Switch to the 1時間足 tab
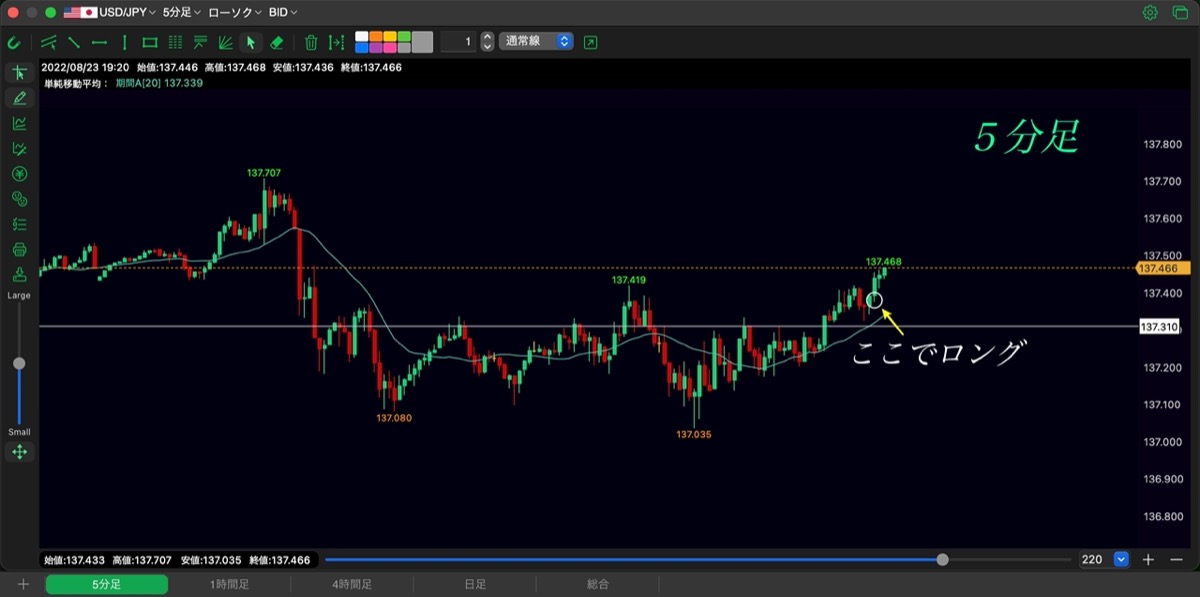1200x597 pixels. coord(229,584)
